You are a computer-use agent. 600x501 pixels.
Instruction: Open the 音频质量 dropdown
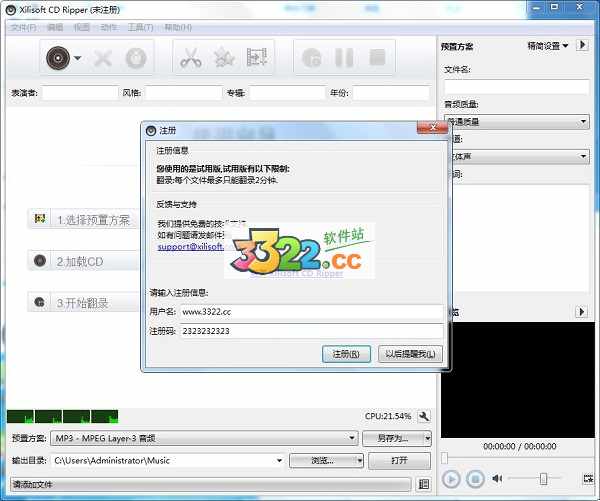[x=517, y=122]
